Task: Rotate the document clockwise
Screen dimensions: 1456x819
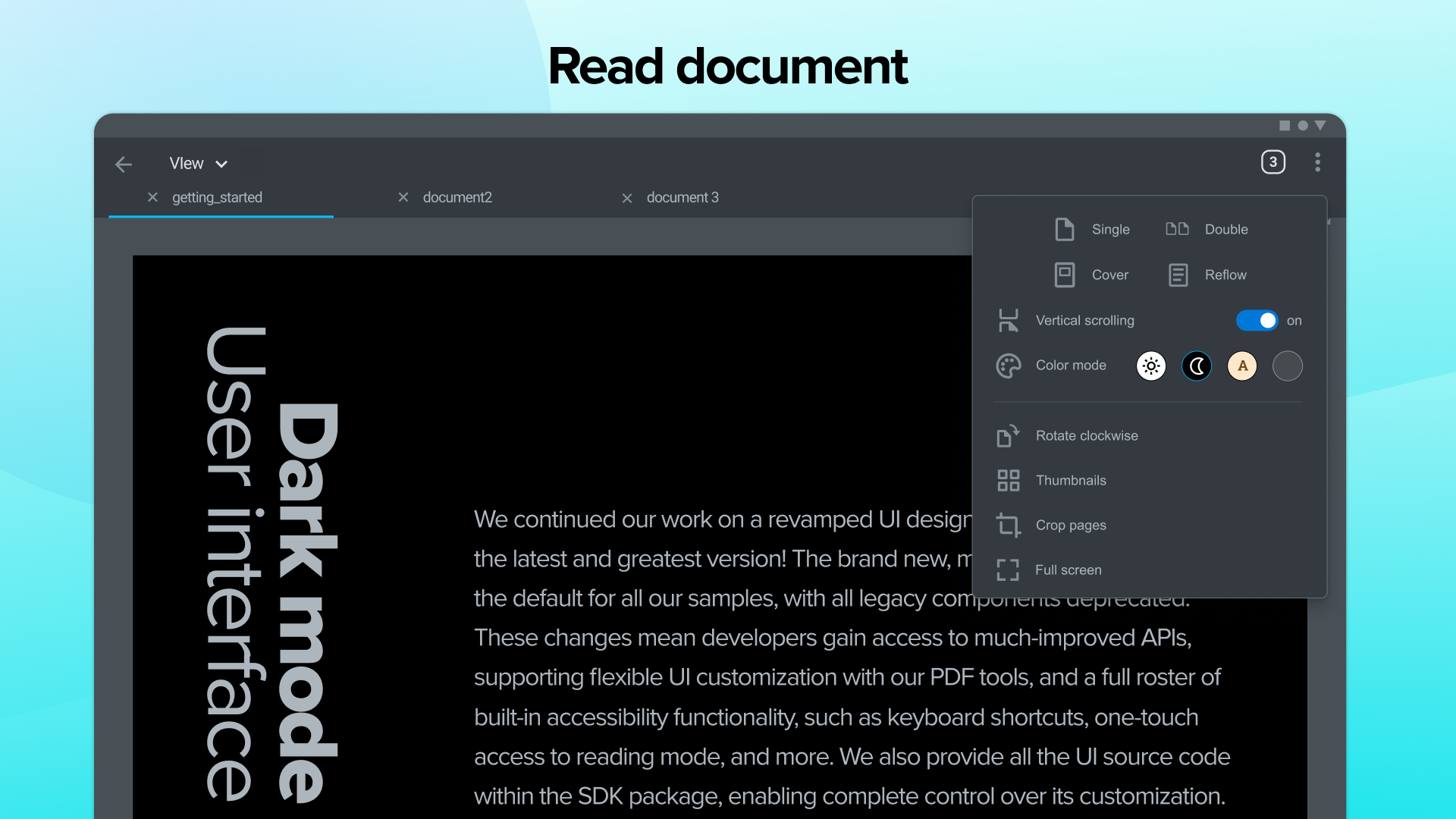Action: 1086,436
